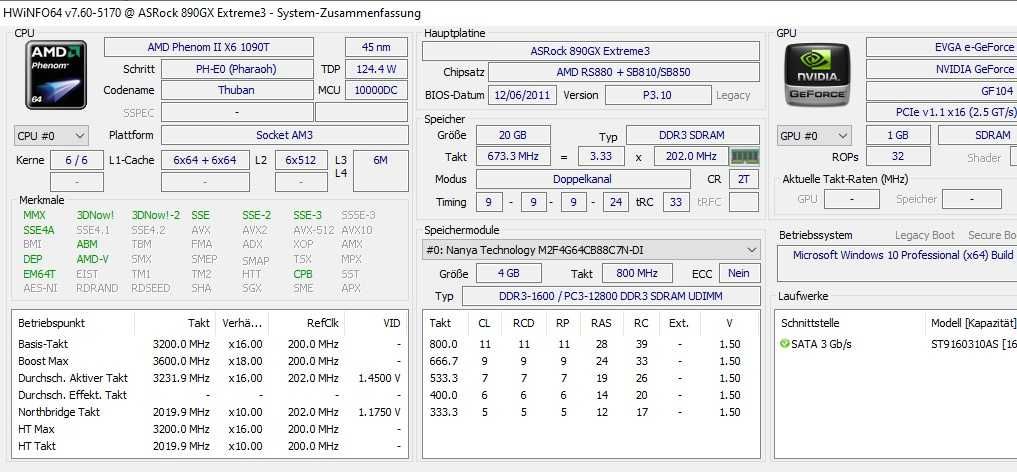Click the 45 nm process field
The height and width of the screenshot is (472, 1017).
click(376, 47)
